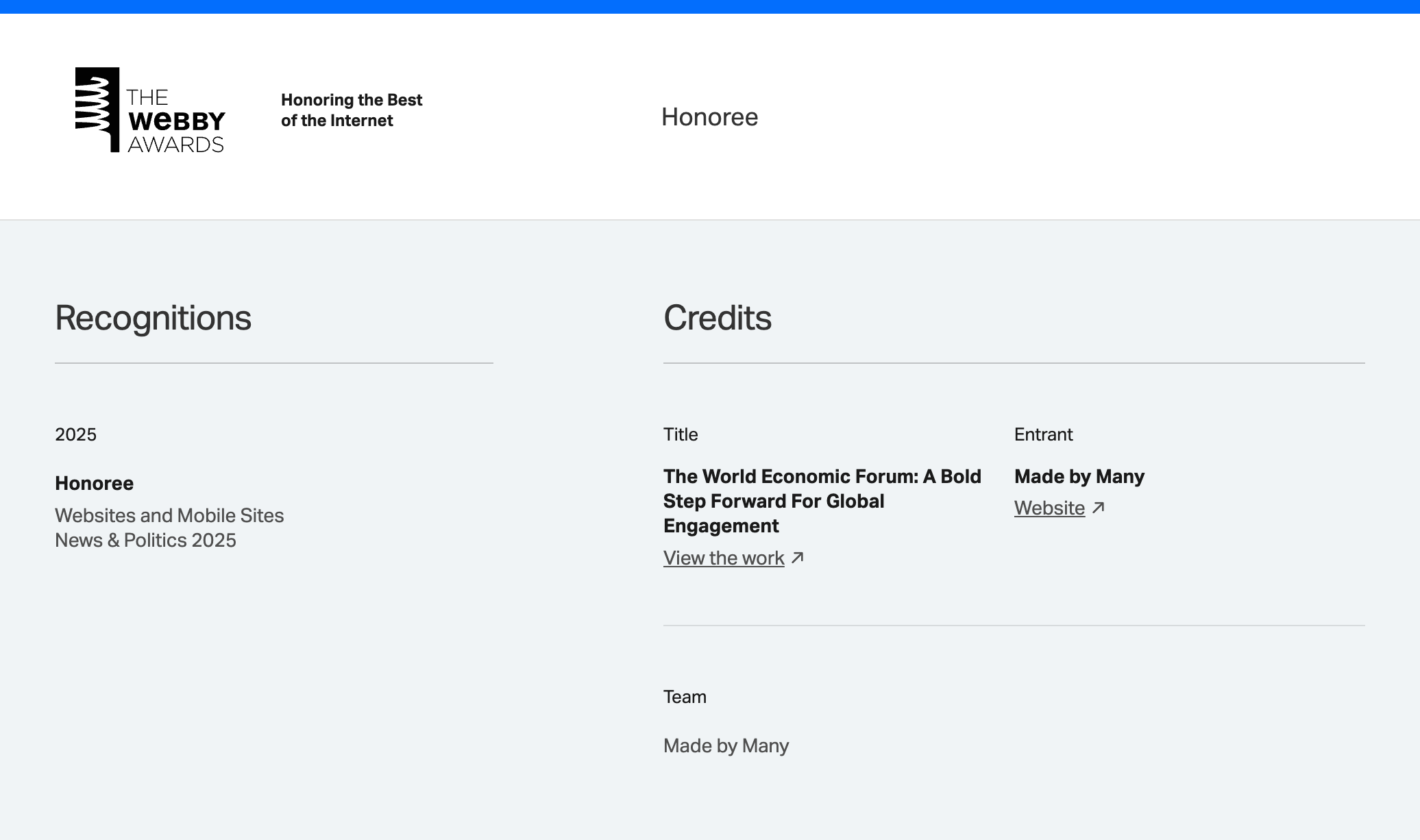The width and height of the screenshot is (1420, 840).
Task: Click the News & Politics 2025 text
Action: coord(145,540)
